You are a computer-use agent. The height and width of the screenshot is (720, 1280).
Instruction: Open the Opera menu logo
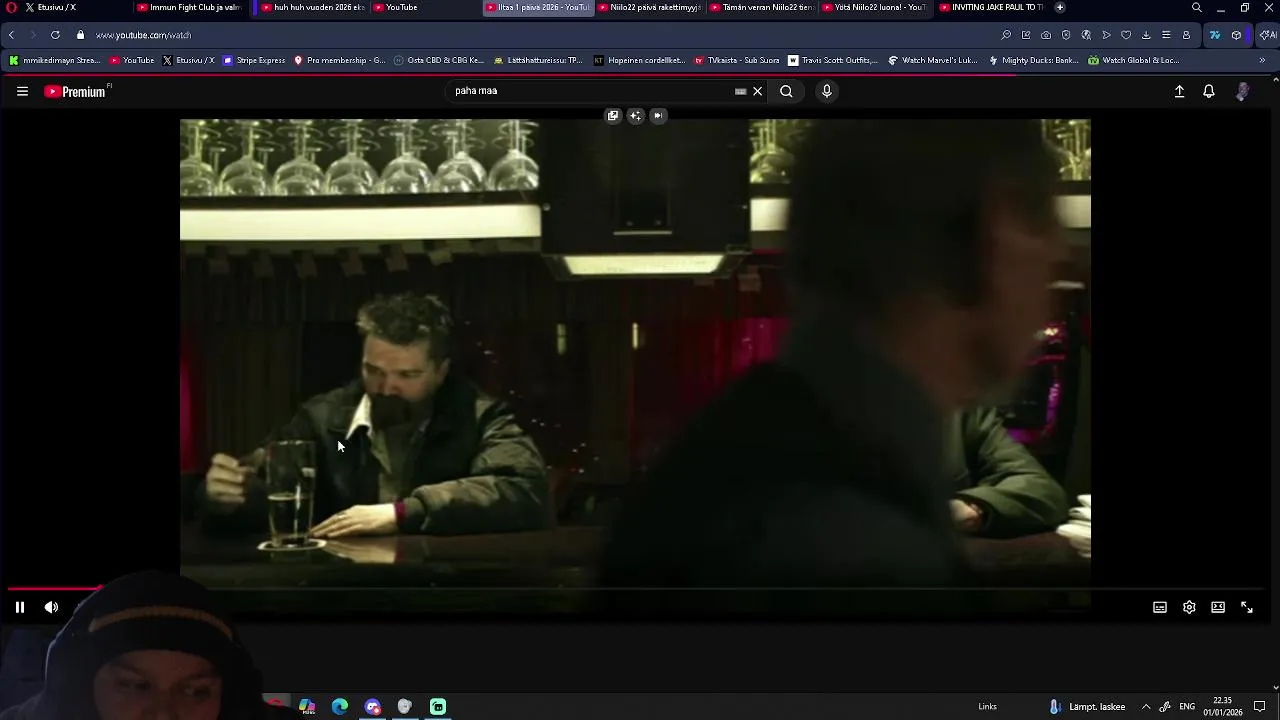click(x=11, y=7)
